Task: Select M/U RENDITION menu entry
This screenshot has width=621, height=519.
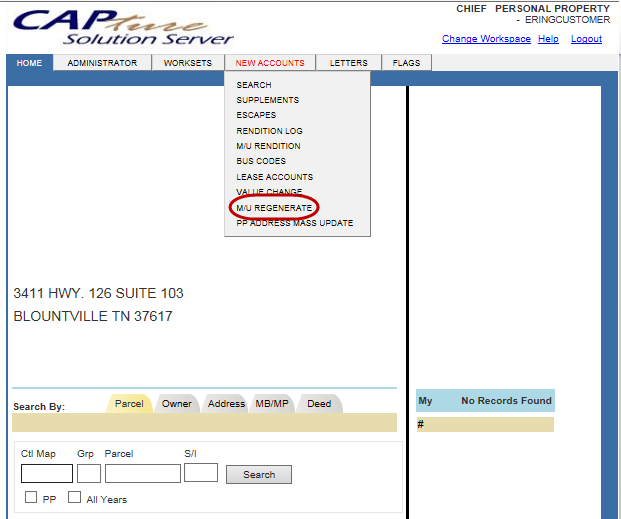Action: (269, 146)
